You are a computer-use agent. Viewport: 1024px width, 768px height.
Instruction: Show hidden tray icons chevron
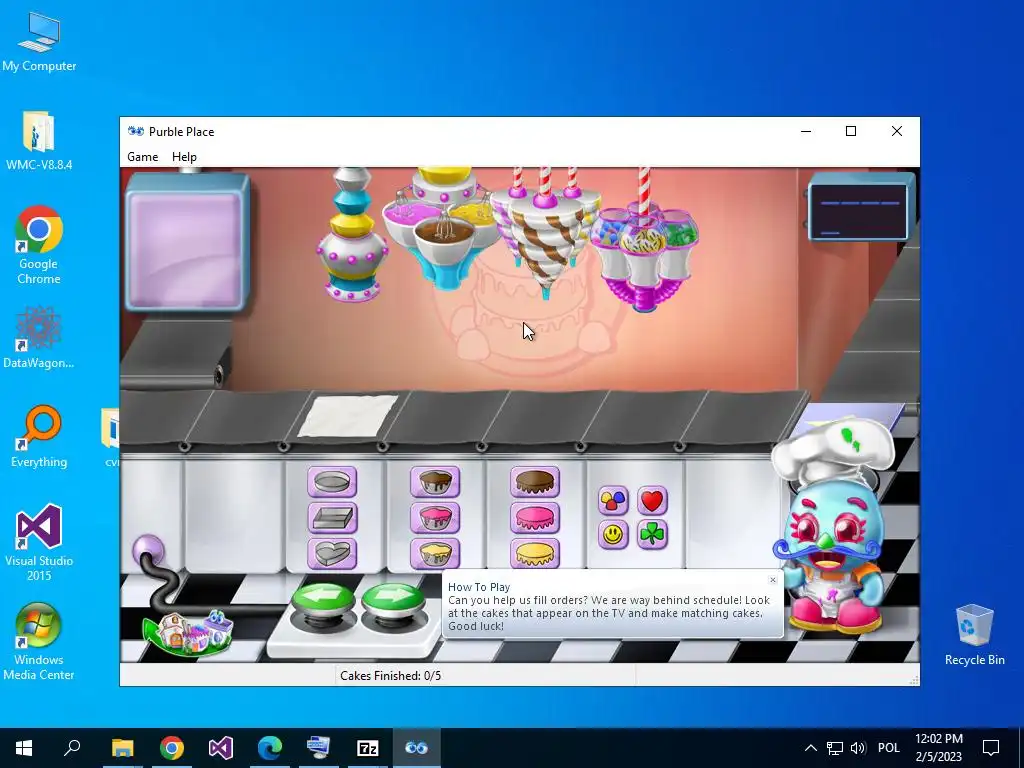pyautogui.click(x=810, y=748)
